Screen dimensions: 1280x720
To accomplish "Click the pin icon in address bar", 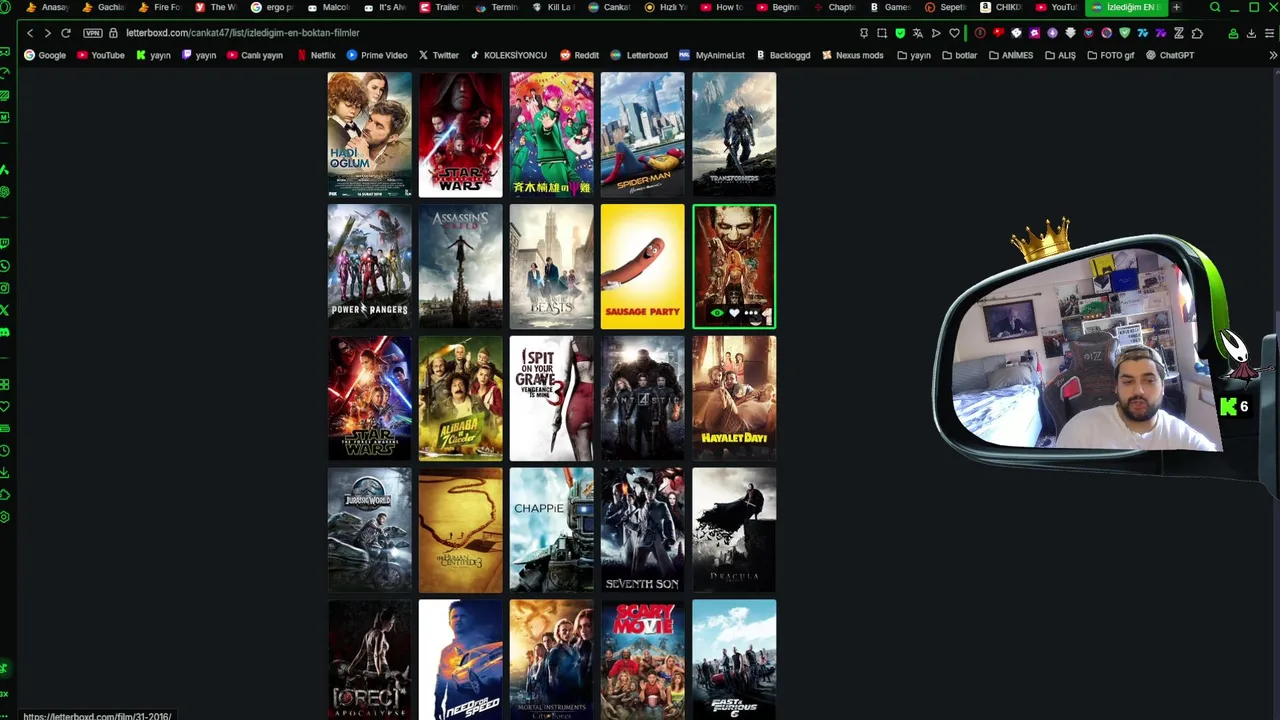I will click(x=864, y=33).
